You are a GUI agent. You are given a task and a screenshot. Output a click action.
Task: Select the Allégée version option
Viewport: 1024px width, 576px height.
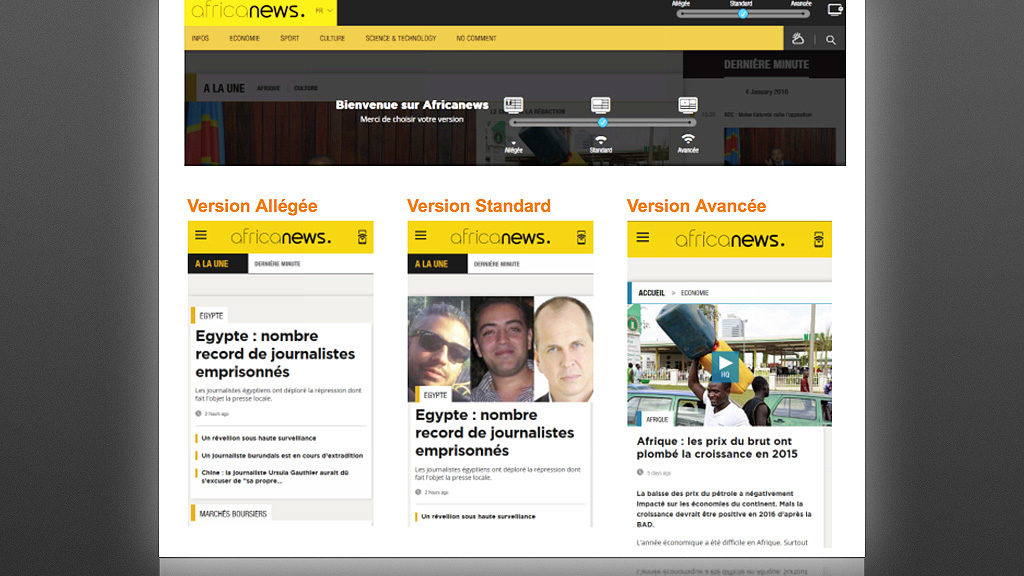coord(514,150)
